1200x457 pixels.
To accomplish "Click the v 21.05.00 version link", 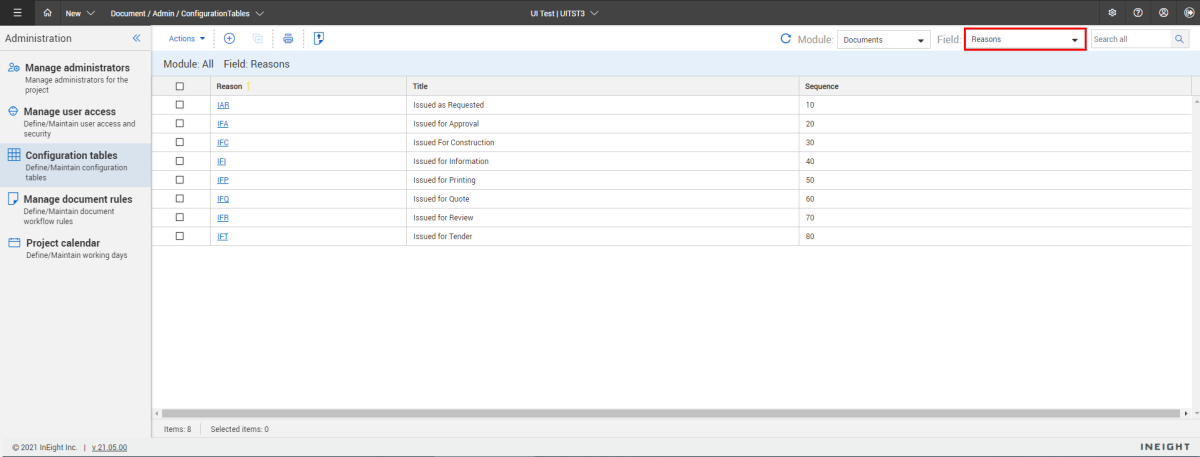I will [109, 447].
